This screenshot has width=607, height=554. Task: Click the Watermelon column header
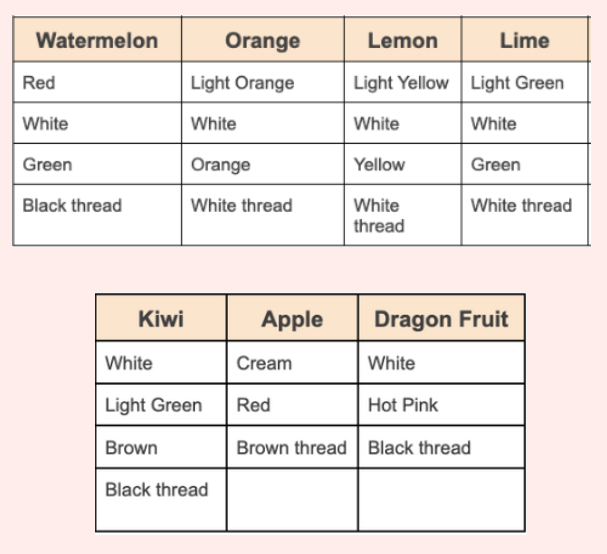[x=97, y=41]
